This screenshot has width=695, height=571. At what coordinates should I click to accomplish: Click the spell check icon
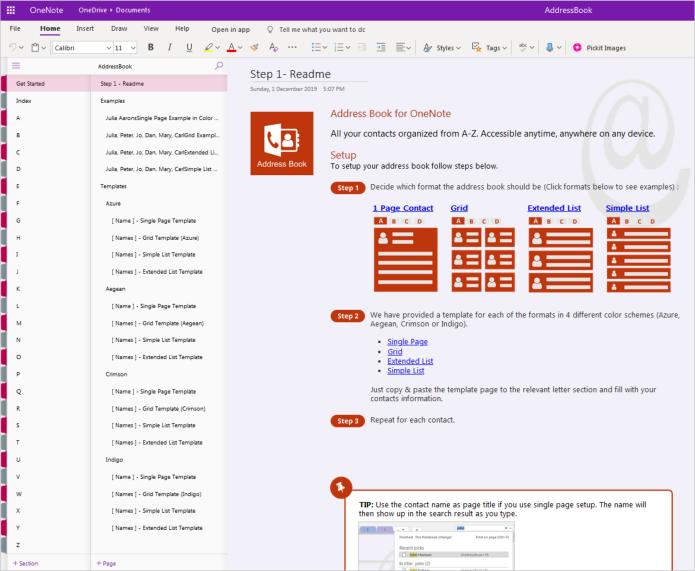(x=523, y=47)
